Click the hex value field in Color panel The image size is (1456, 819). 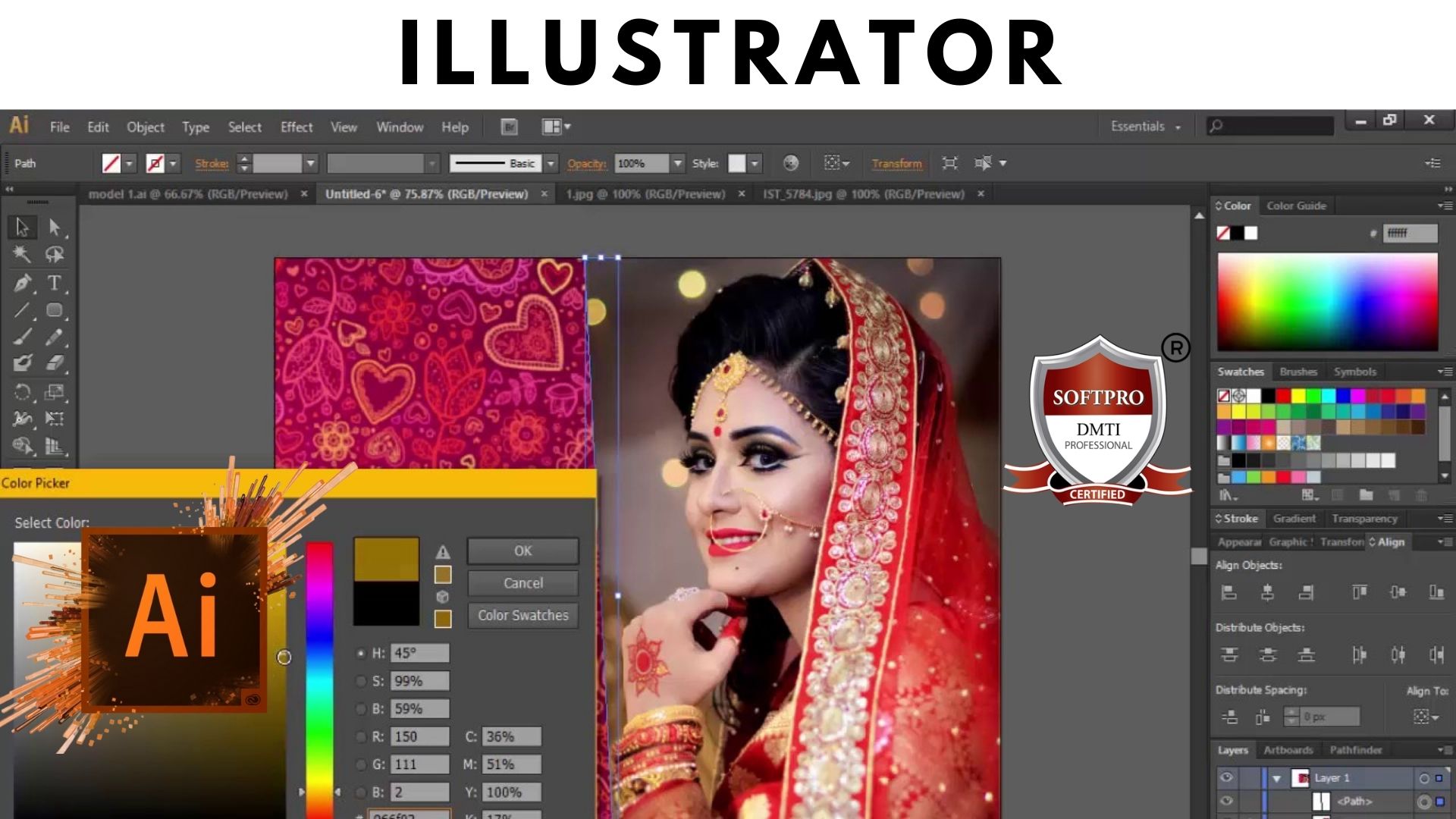pos(1410,233)
